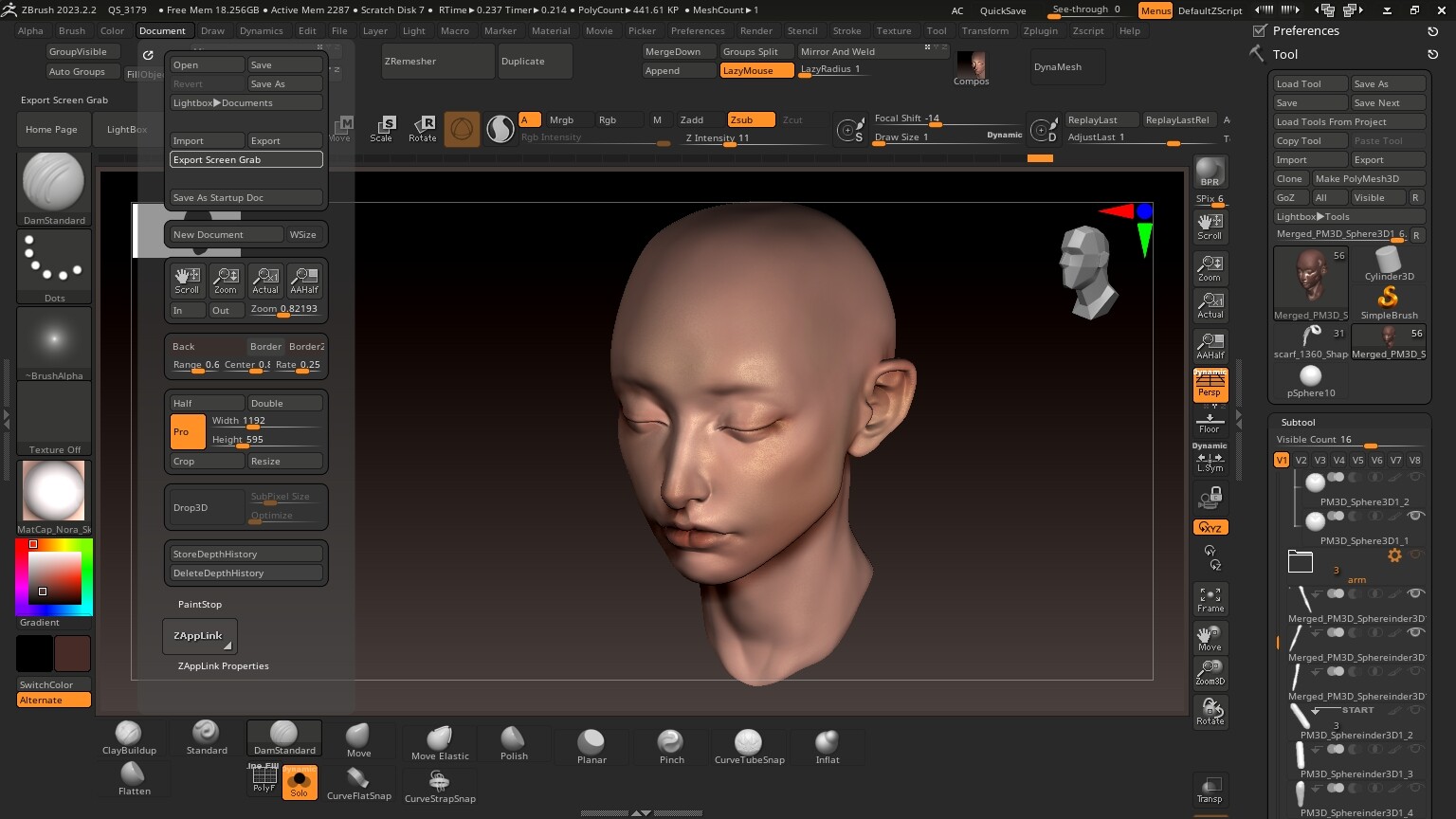Activate the Frame icon on the right shelf

click(1210, 597)
